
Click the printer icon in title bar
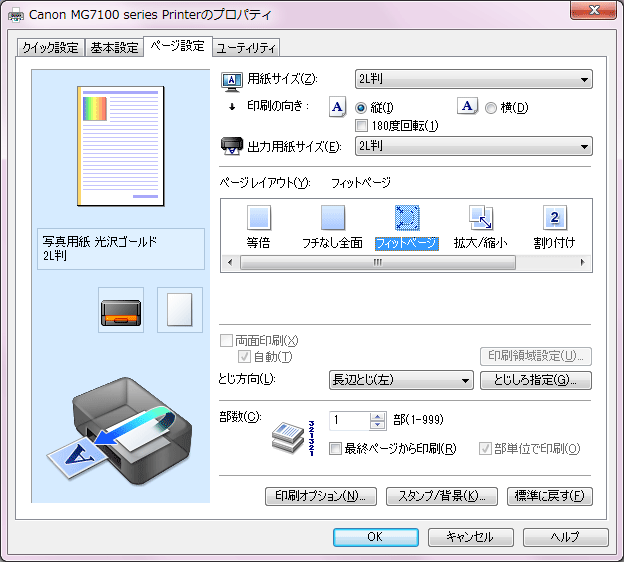(16, 16)
